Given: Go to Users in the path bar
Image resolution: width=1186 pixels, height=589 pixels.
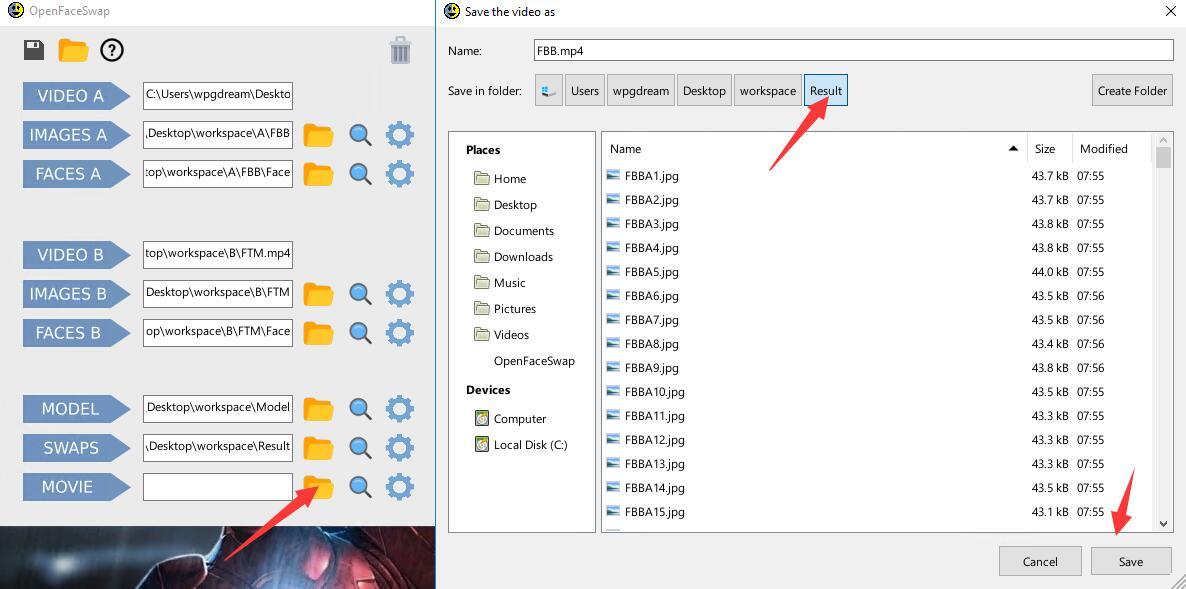Looking at the screenshot, I should pyautogui.click(x=585, y=91).
